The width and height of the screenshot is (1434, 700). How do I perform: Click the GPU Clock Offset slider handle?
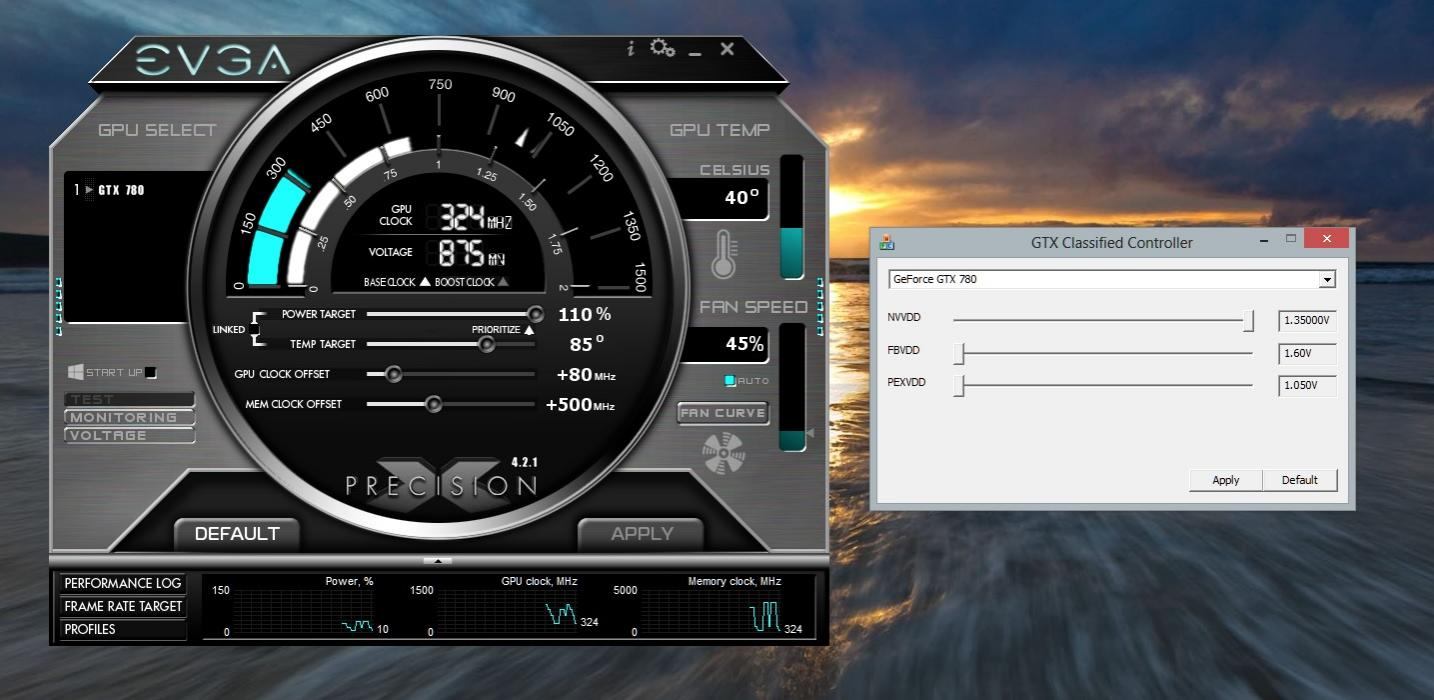(x=393, y=374)
